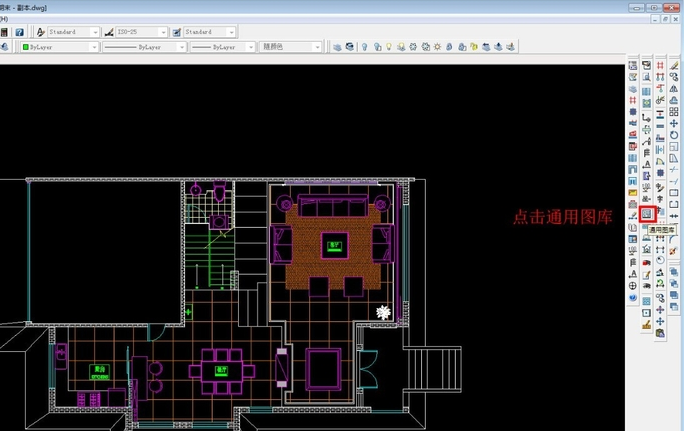
Task: Click the sun light icon in render toolbar
Action: tap(437, 47)
